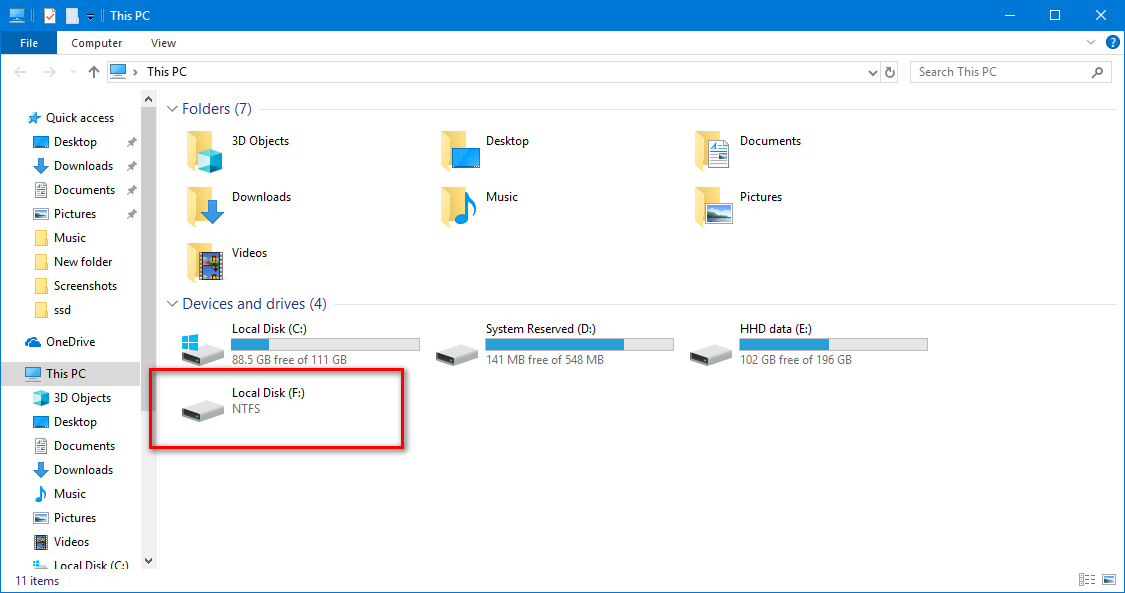Click the Search This PC field
The height and width of the screenshot is (593, 1125).
click(1010, 72)
